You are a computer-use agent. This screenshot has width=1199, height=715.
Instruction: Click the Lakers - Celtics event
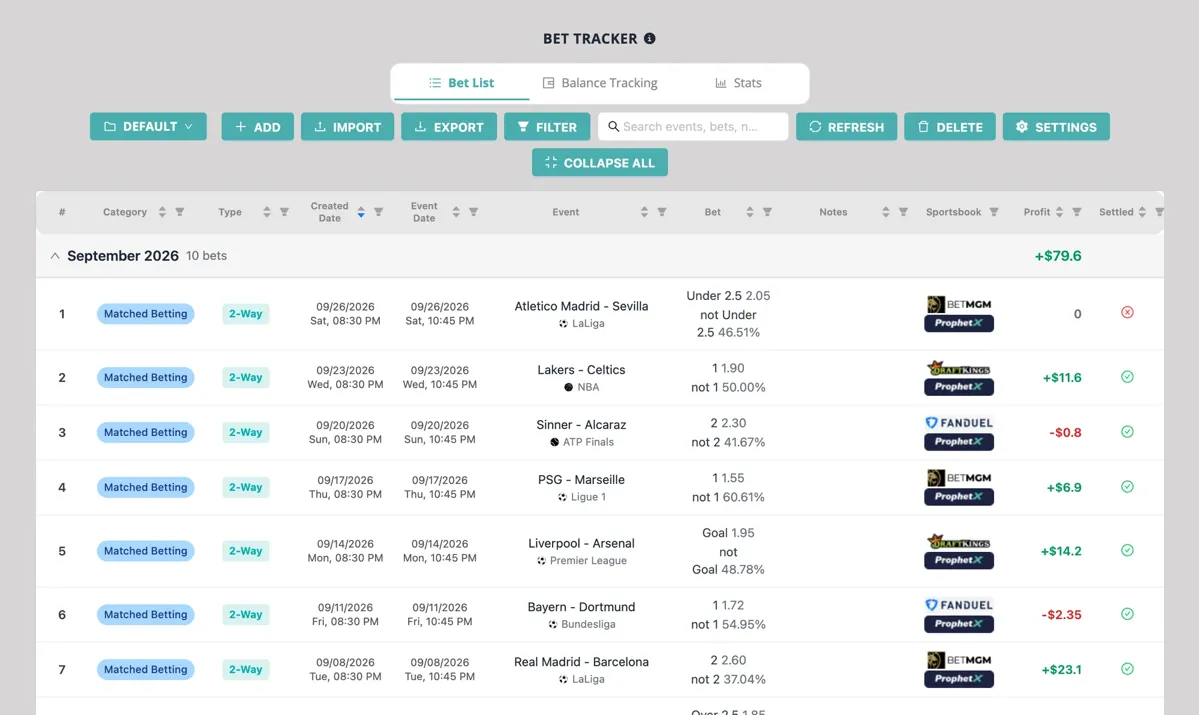(x=581, y=369)
